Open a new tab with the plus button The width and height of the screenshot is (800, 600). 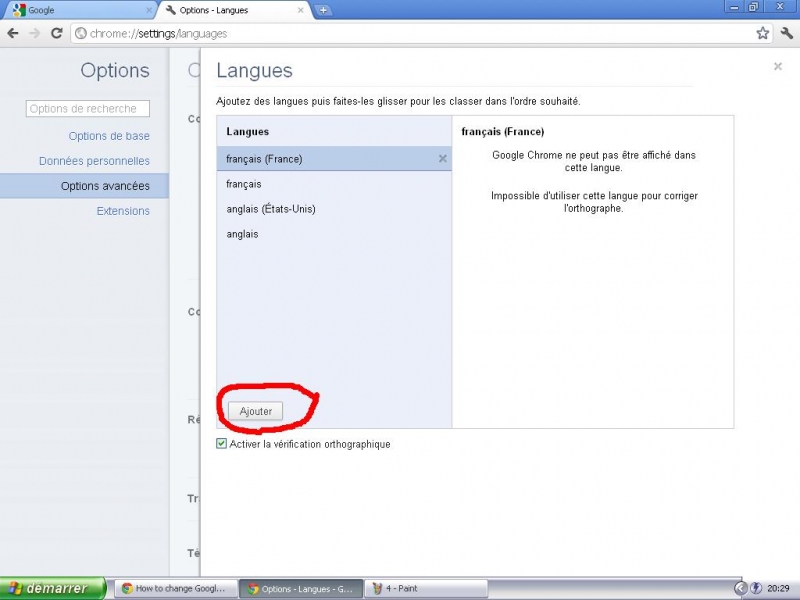321,9
